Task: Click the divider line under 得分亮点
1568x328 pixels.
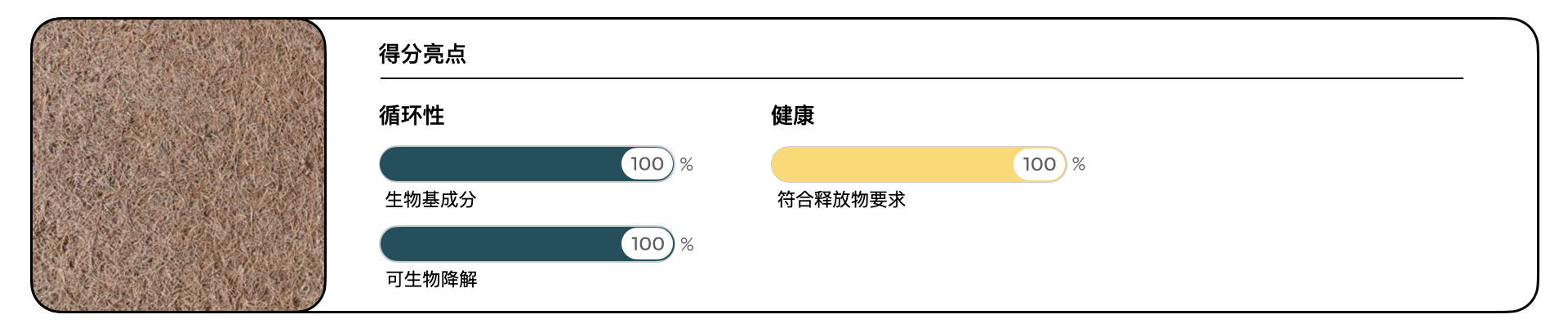Action: tap(921, 79)
